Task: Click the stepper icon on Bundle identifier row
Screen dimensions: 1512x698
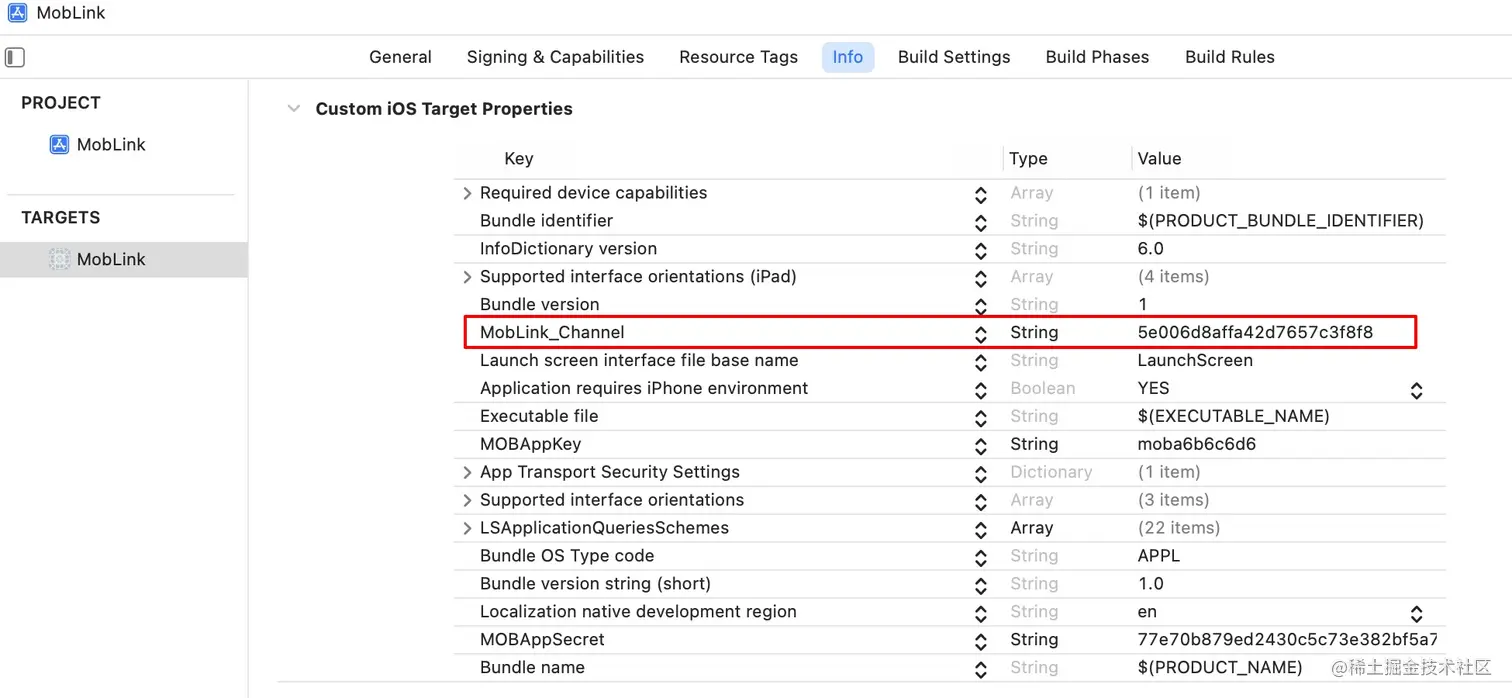Action: click(x=981, y=221)
